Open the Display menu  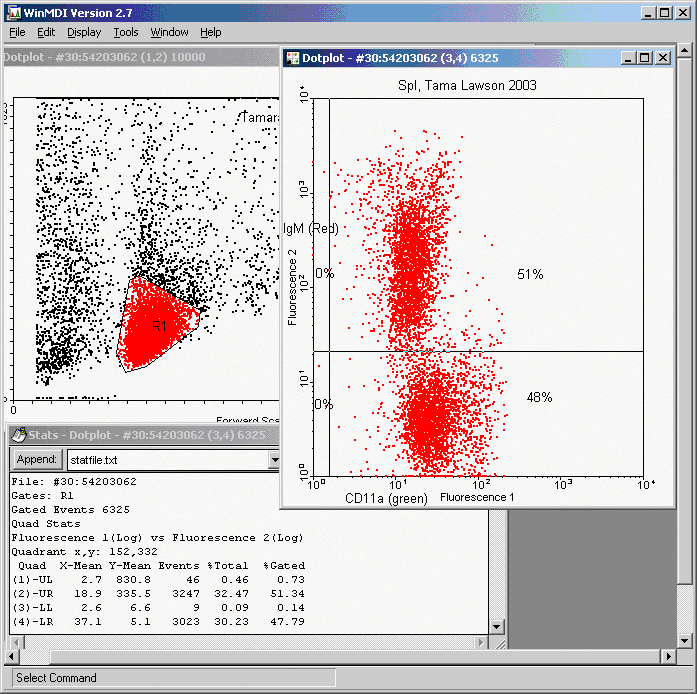click(x=84, y=32)
